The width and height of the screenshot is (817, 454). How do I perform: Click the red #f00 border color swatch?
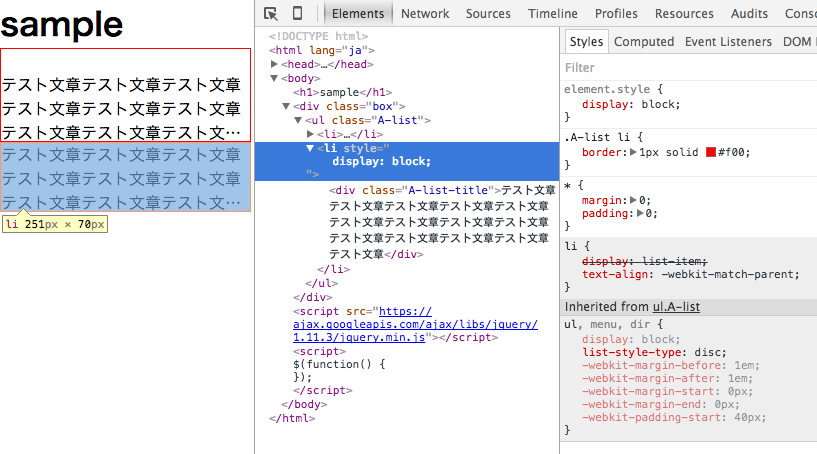click(711, 152)
